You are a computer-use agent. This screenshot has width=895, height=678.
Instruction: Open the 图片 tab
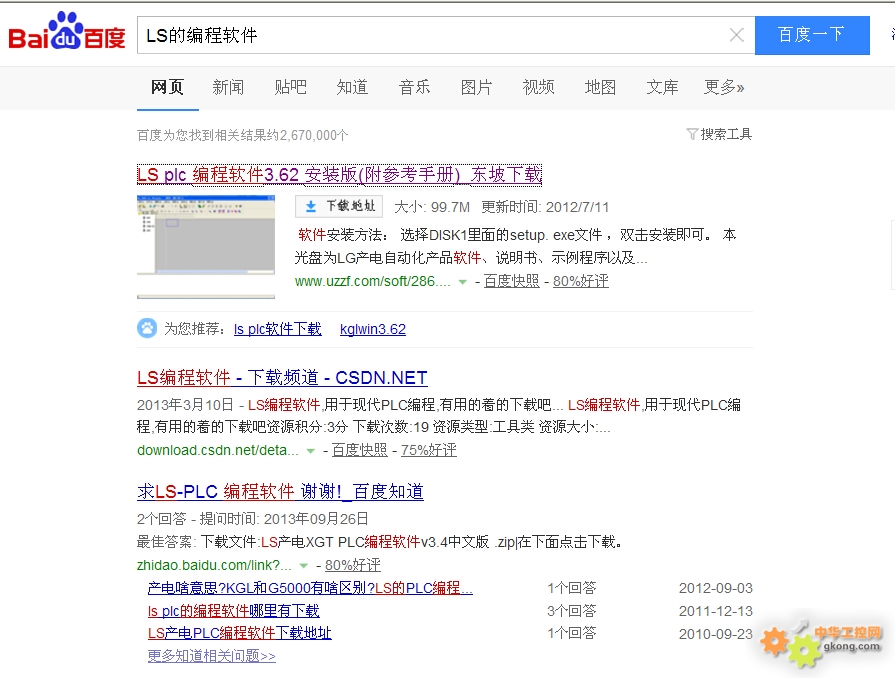click(477, 87)
